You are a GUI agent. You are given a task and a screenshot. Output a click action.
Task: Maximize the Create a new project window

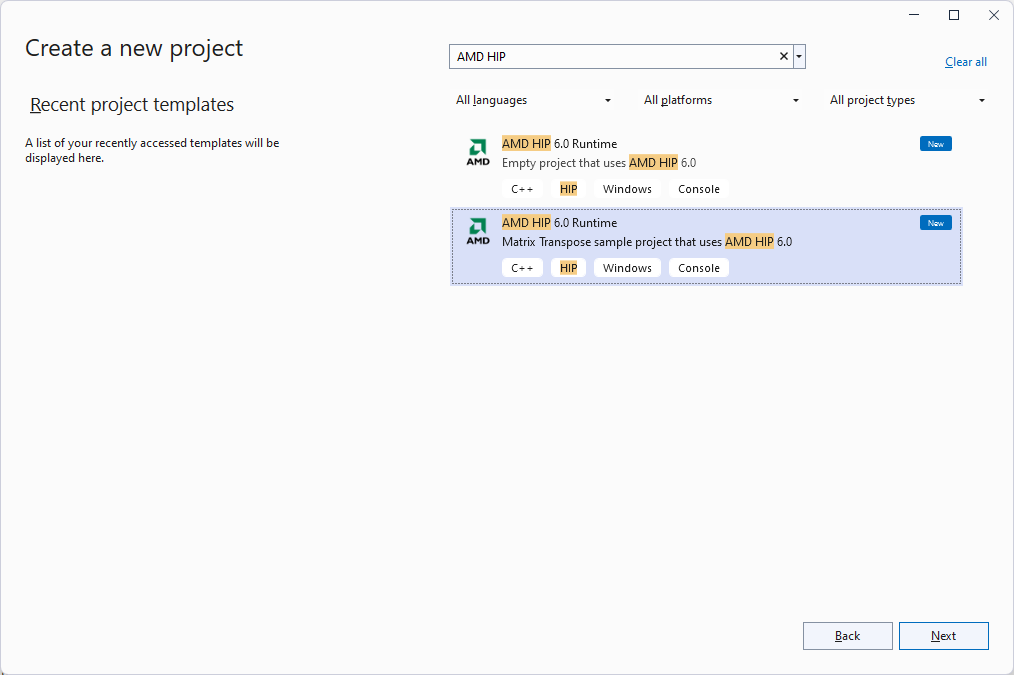pyautogui.click(x=954, y=15)
